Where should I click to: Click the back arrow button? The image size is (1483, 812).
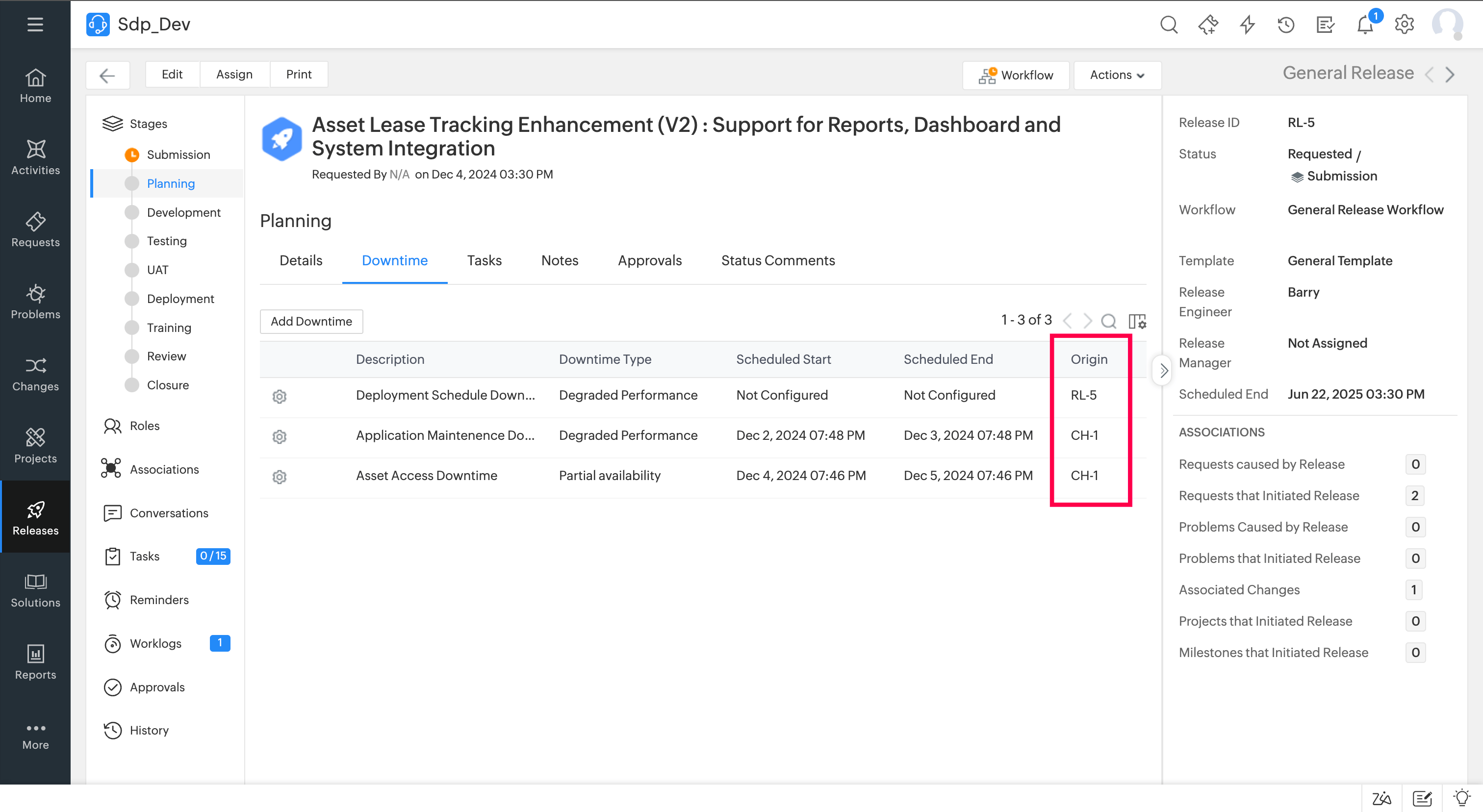[108, 75]
